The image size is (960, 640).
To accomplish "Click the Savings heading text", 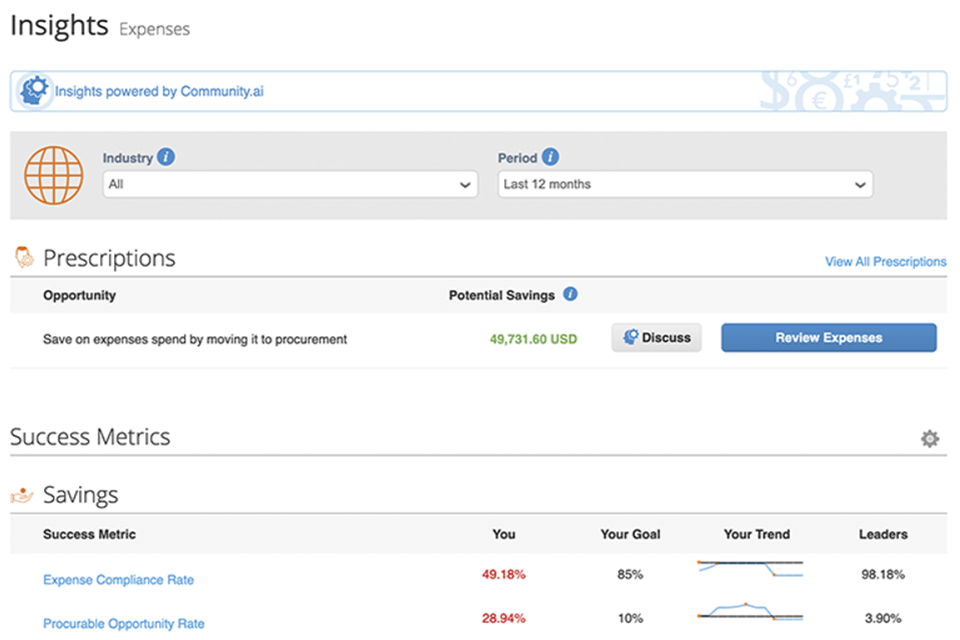I will (x=80, y=495).
